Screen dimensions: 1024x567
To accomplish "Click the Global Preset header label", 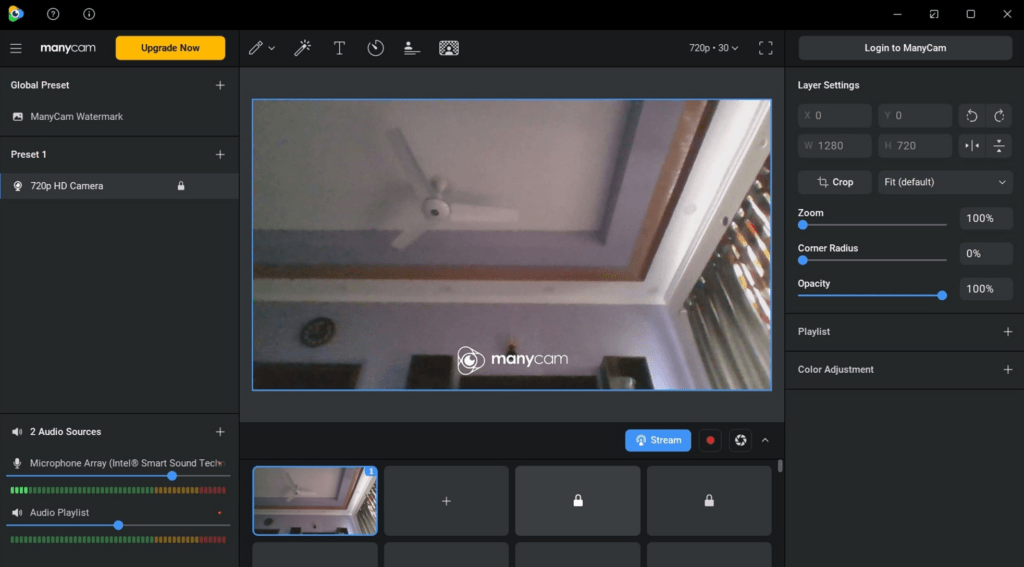I will click(40, 85).
